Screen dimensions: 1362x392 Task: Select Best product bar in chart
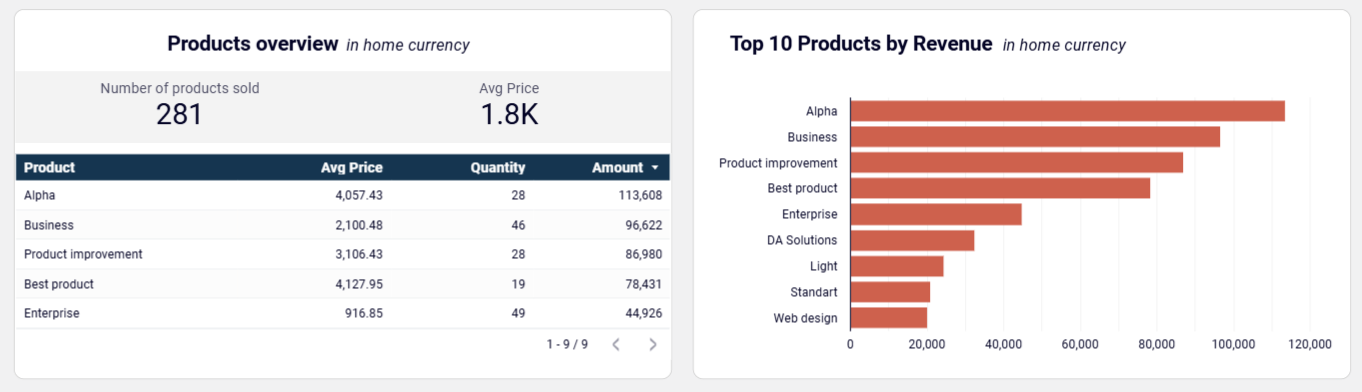coord(1000,188)
